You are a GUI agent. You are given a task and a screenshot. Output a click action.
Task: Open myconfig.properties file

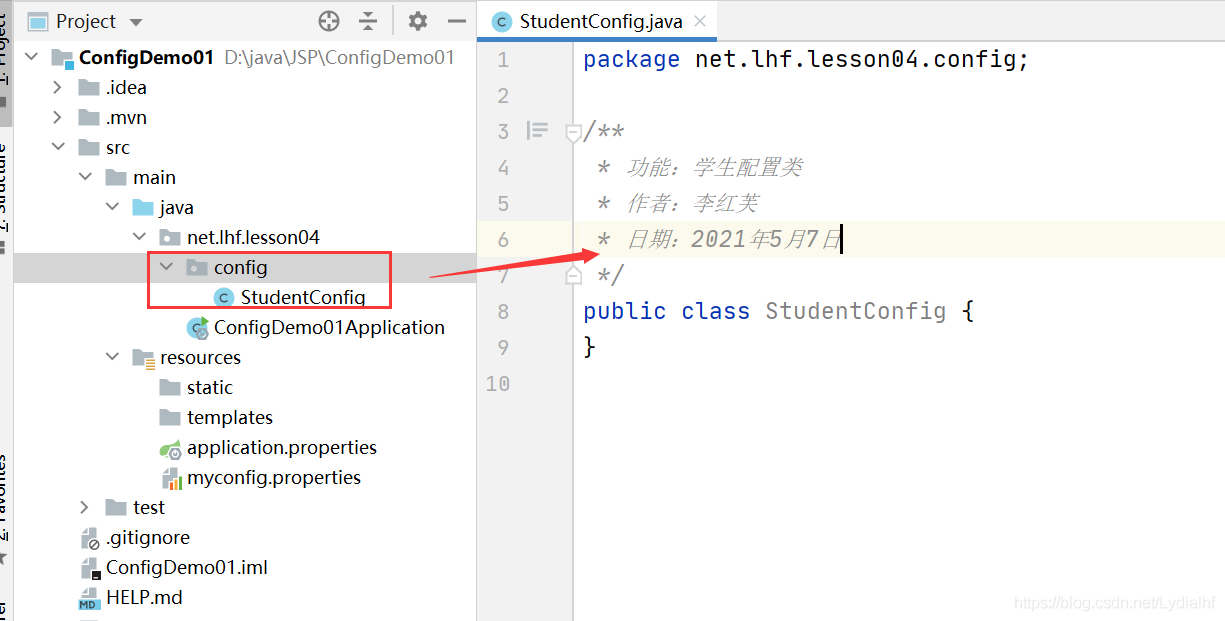(273, 478)
